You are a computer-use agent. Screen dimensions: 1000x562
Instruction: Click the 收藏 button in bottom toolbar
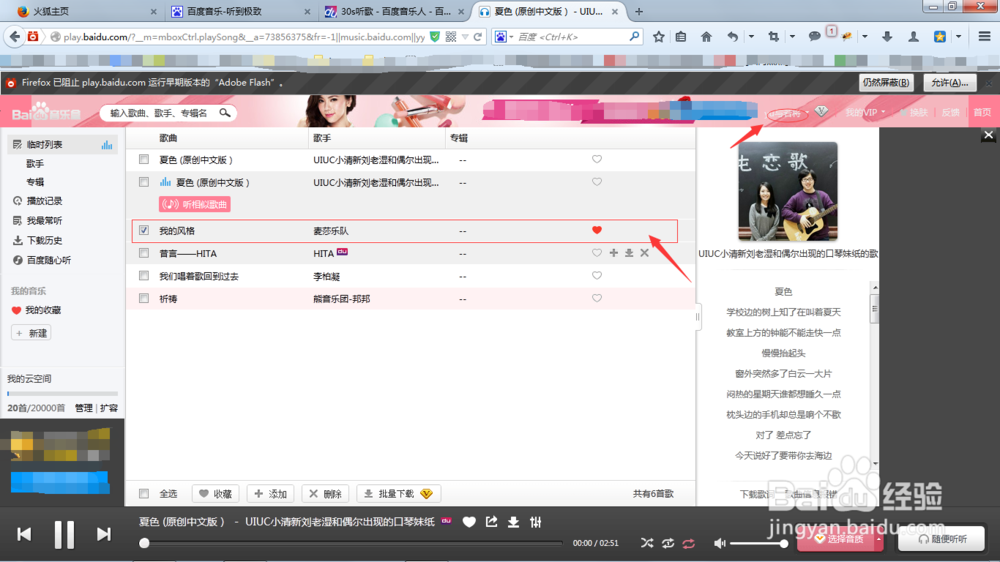click(x=216, y=494)
